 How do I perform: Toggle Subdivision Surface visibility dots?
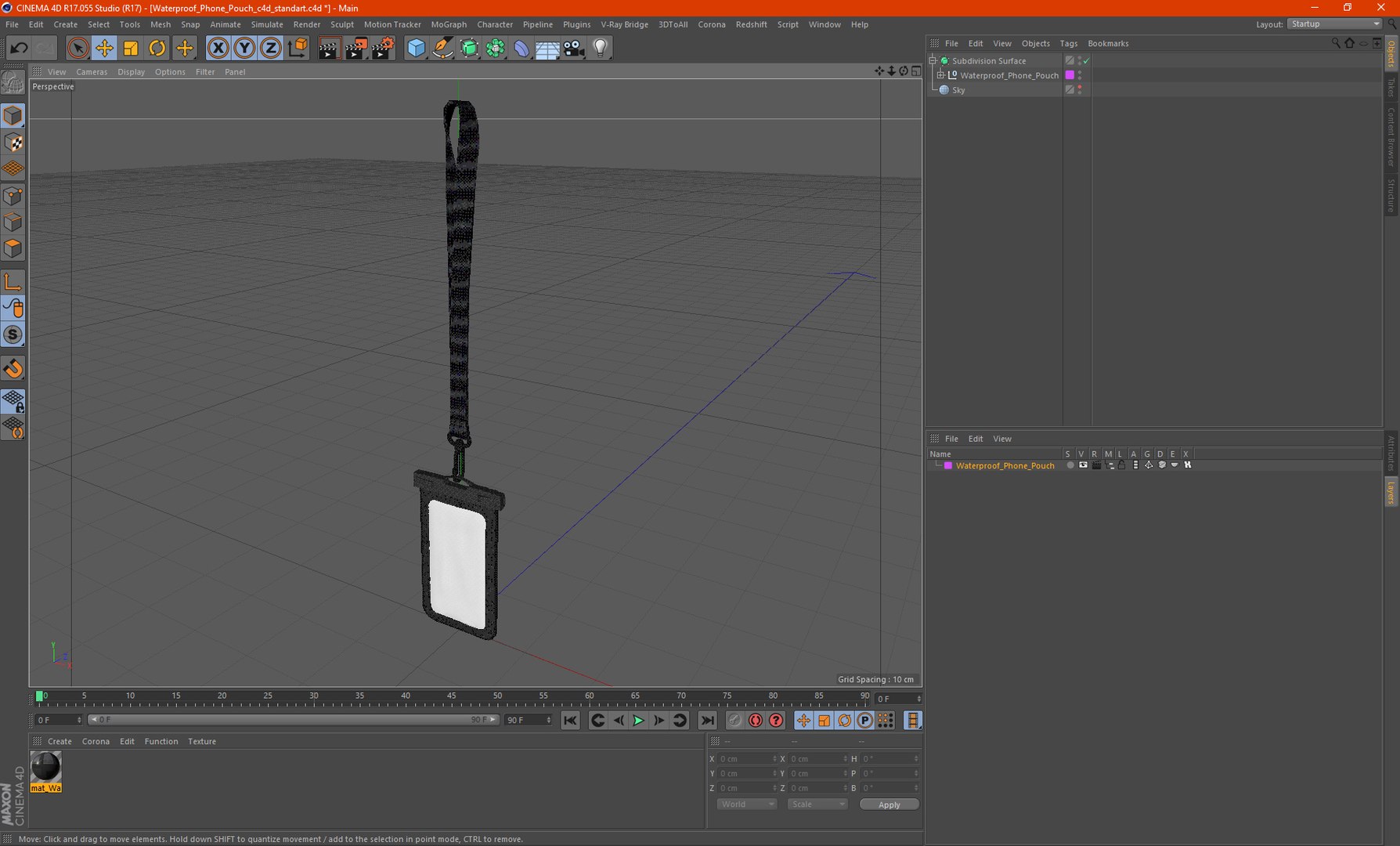pyautogui.click(x=1080, y=60)
